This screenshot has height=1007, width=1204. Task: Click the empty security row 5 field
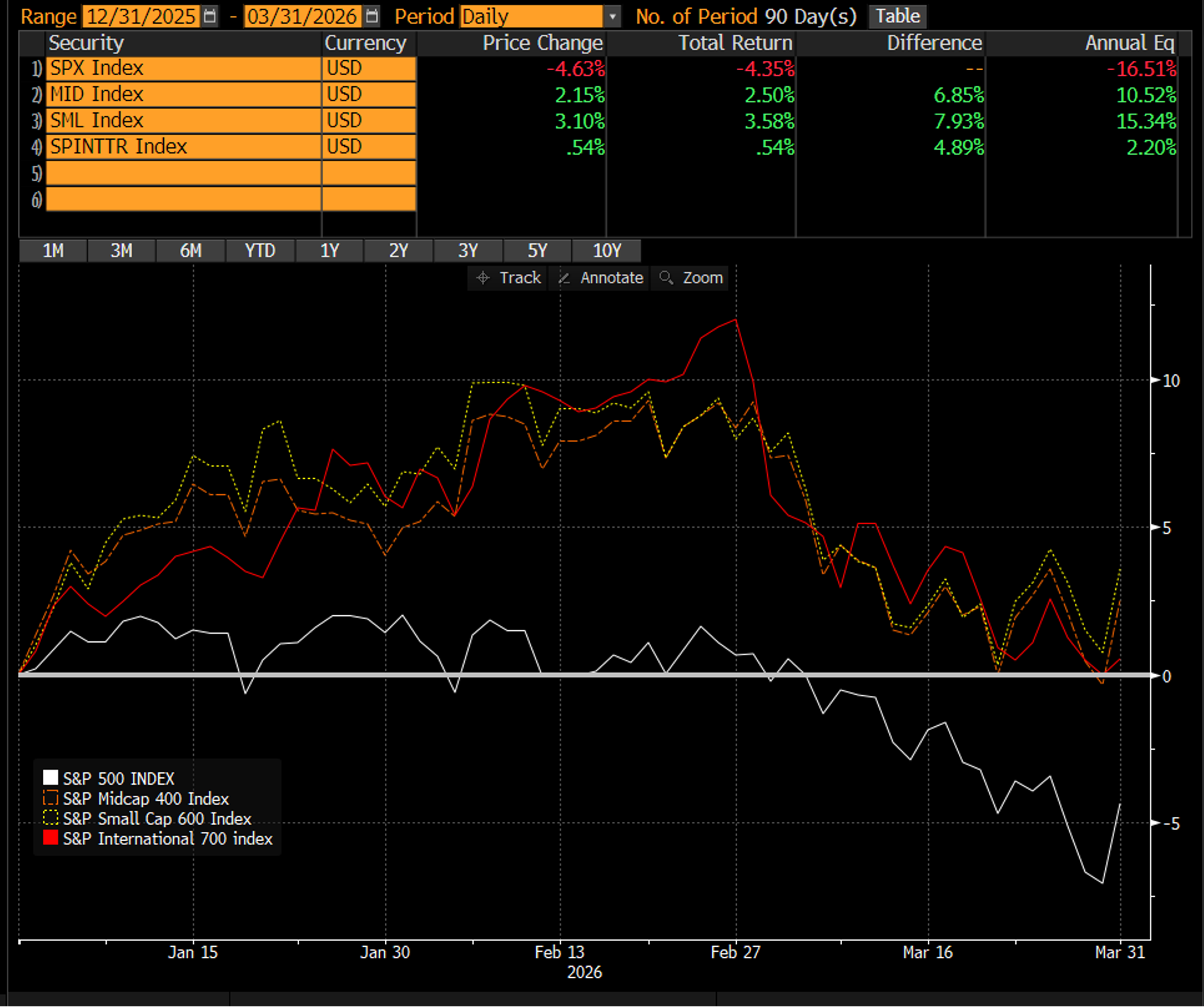pyautogui.click(x=183, y=173)
